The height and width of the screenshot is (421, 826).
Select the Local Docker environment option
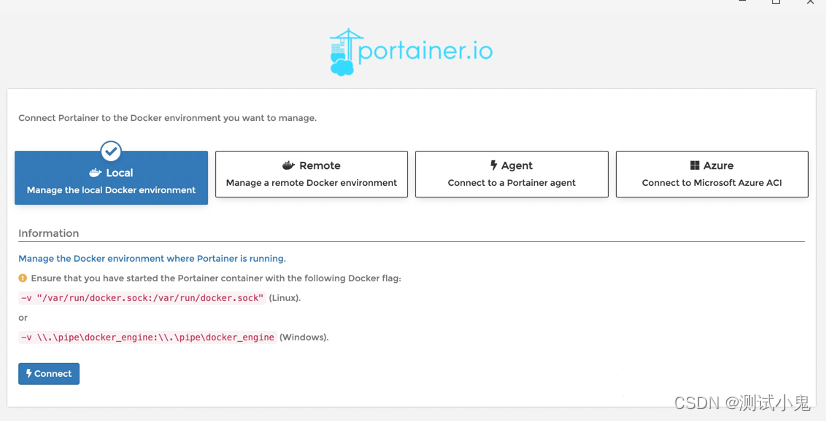point(111,178)
